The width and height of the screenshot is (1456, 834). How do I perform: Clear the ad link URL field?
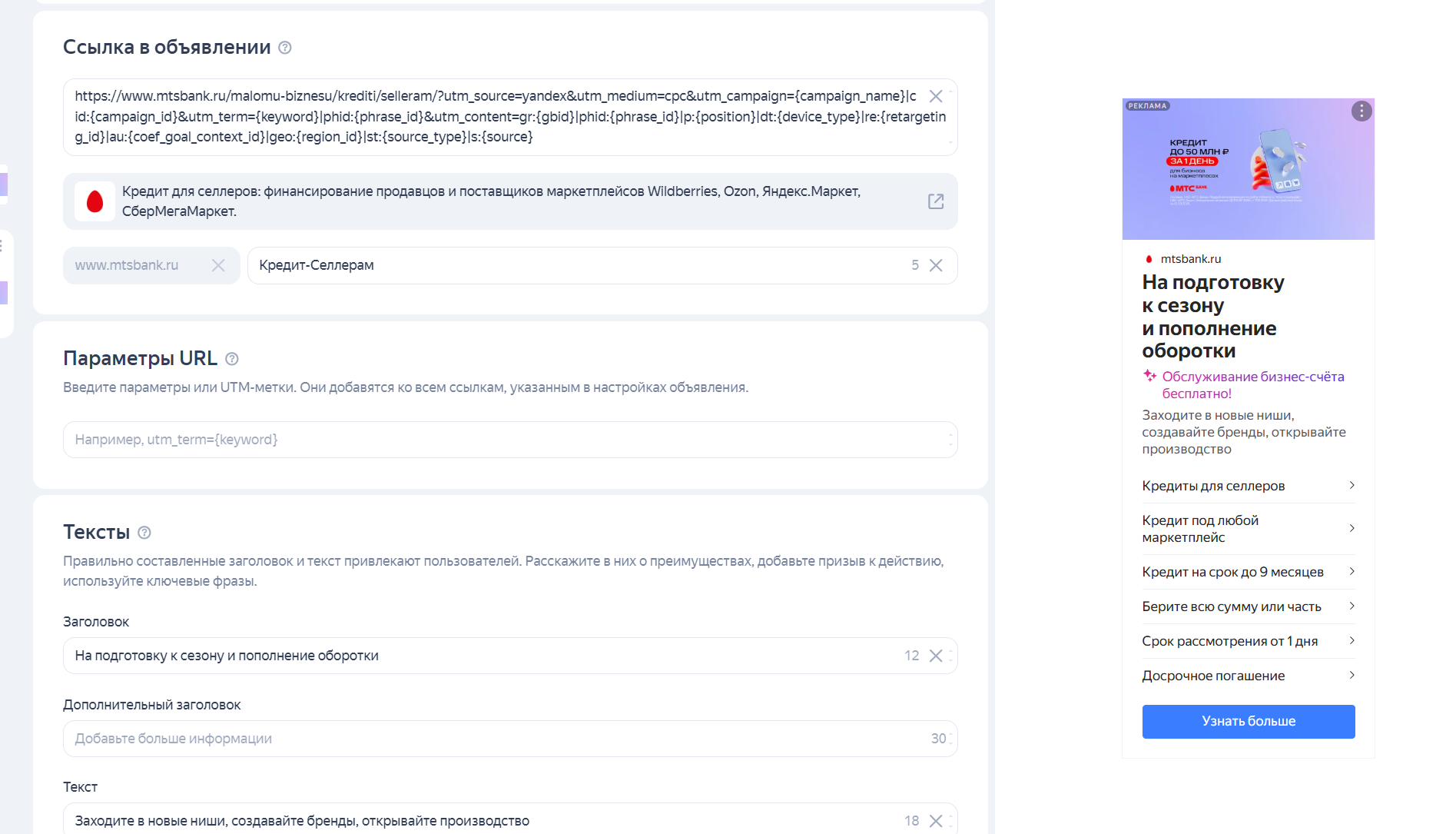pos(936,96)
